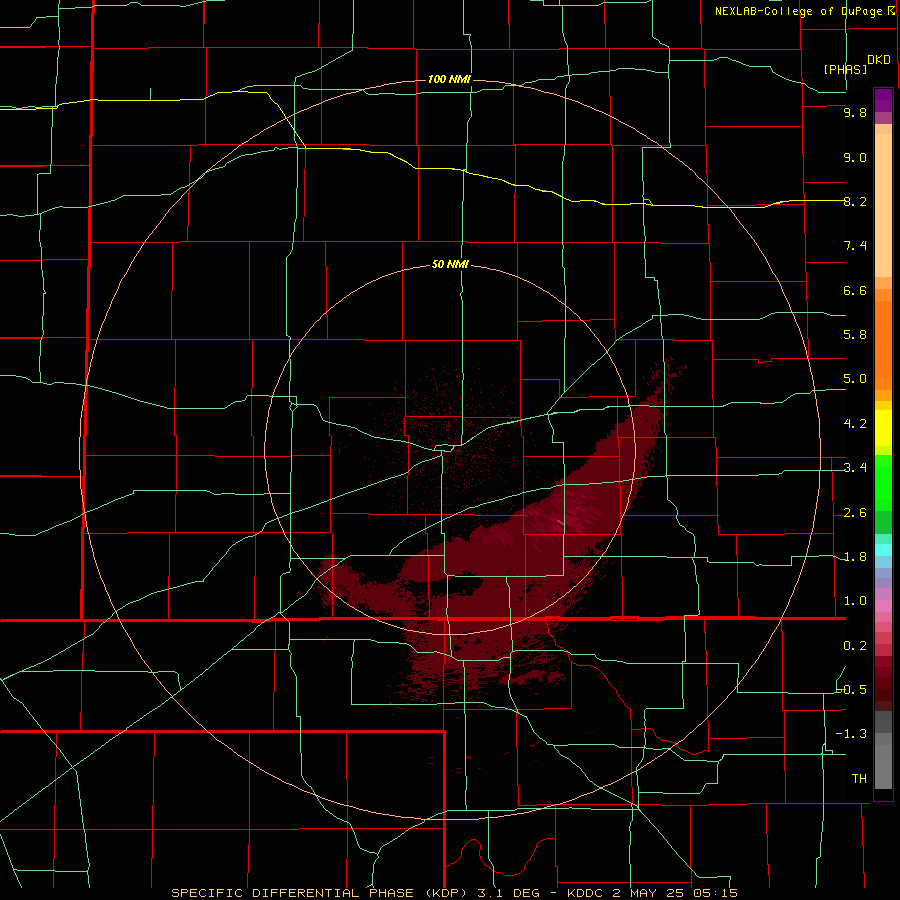Click the light peach segment of color scale
900x900 pixels.
pyautogui.click(x=883, y=205)
